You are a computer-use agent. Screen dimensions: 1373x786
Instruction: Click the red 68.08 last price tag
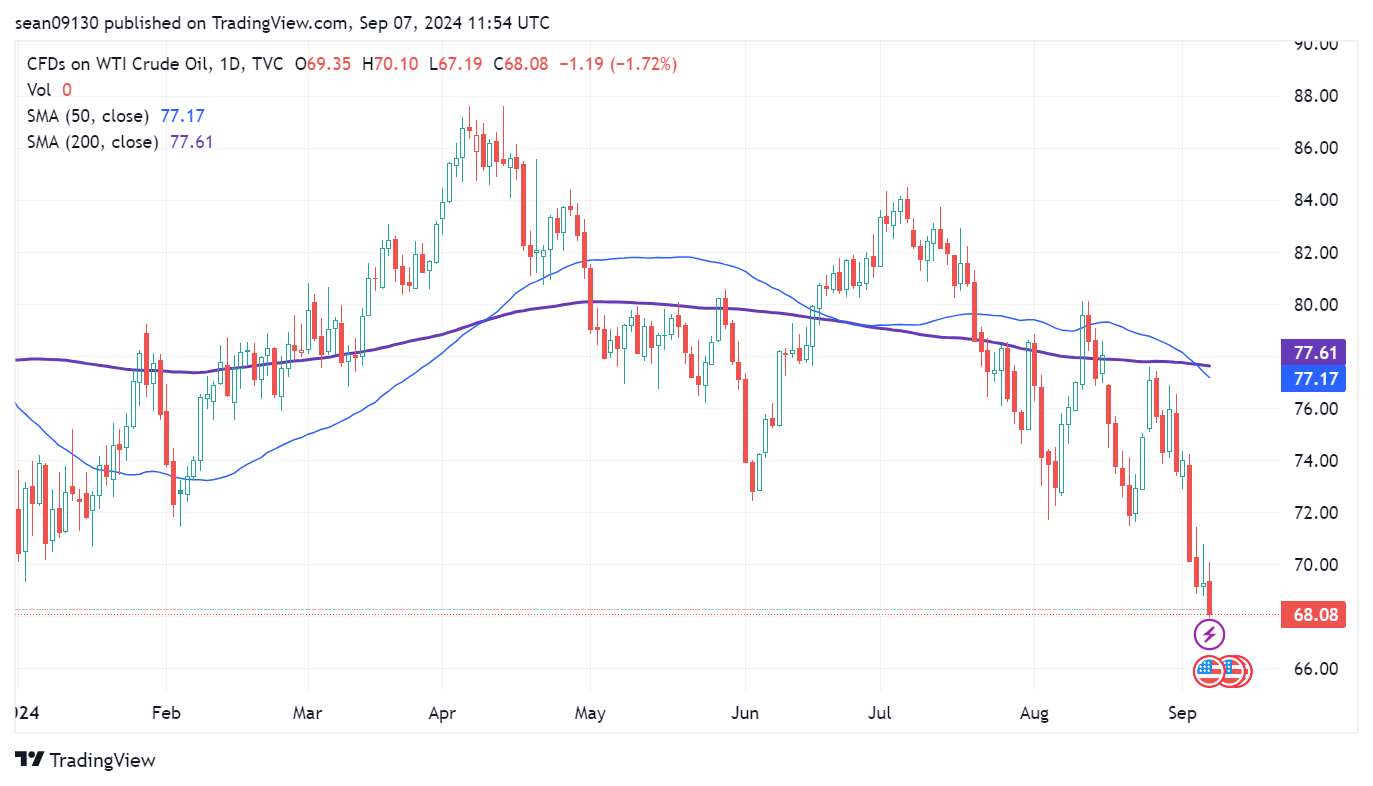[1313, 614]
